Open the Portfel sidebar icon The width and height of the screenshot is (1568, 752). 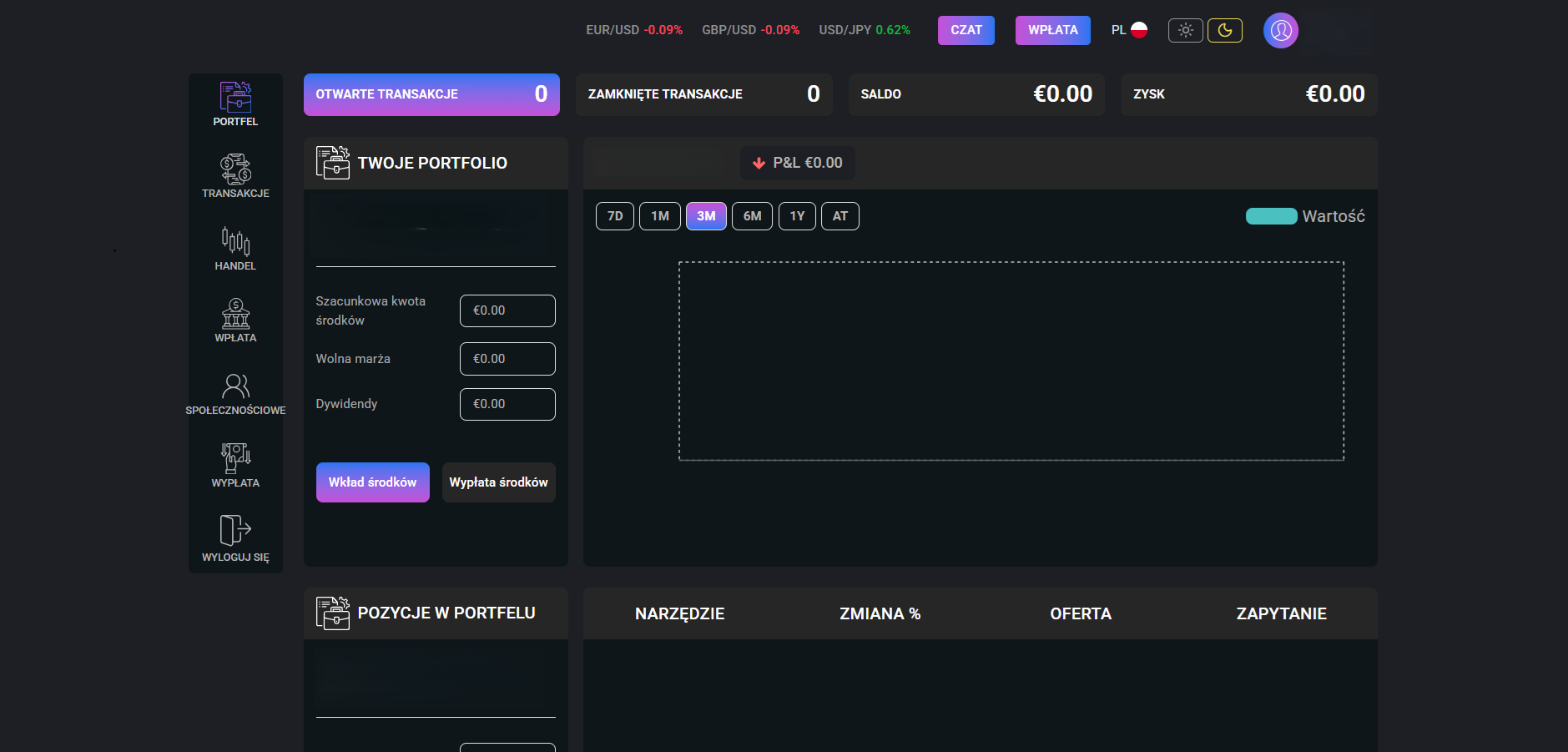pyautogui.click(x=235, y=97)
